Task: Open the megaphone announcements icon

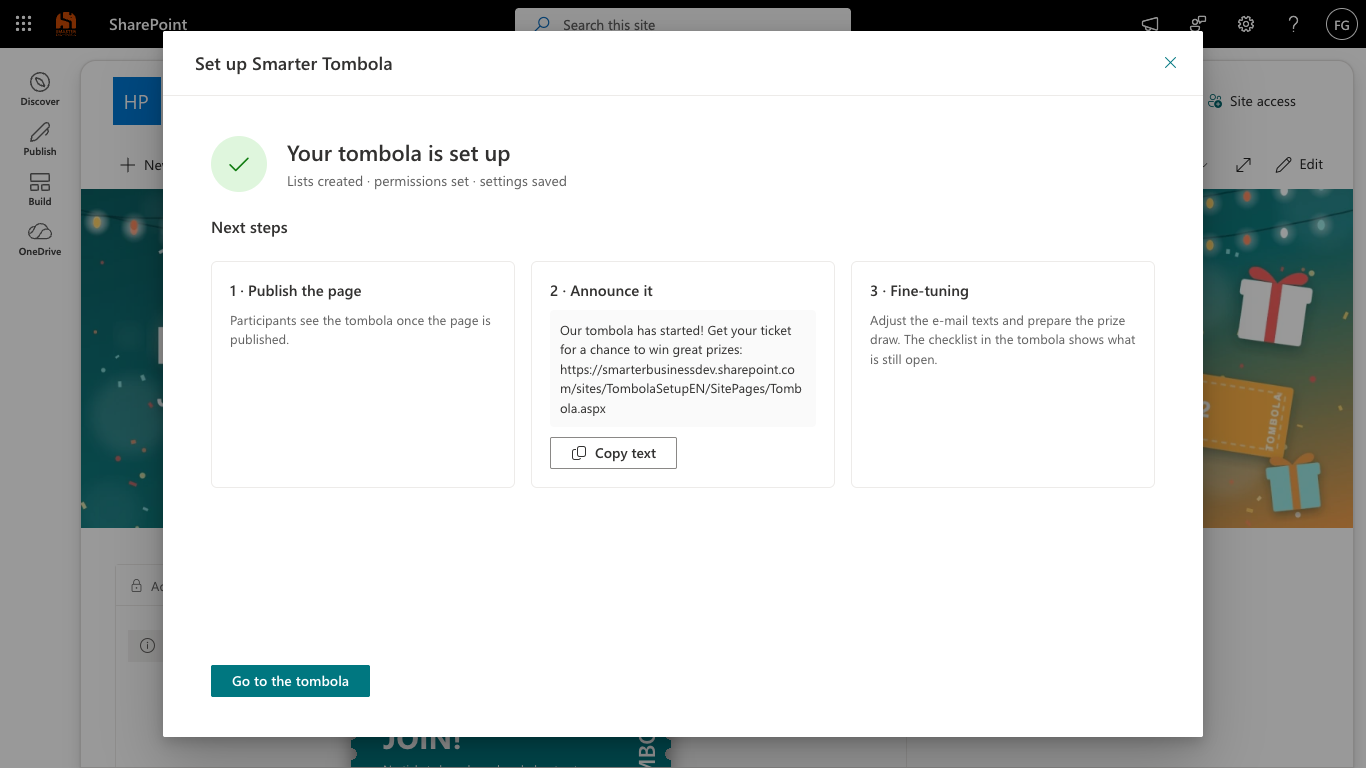Action: 1150,24
